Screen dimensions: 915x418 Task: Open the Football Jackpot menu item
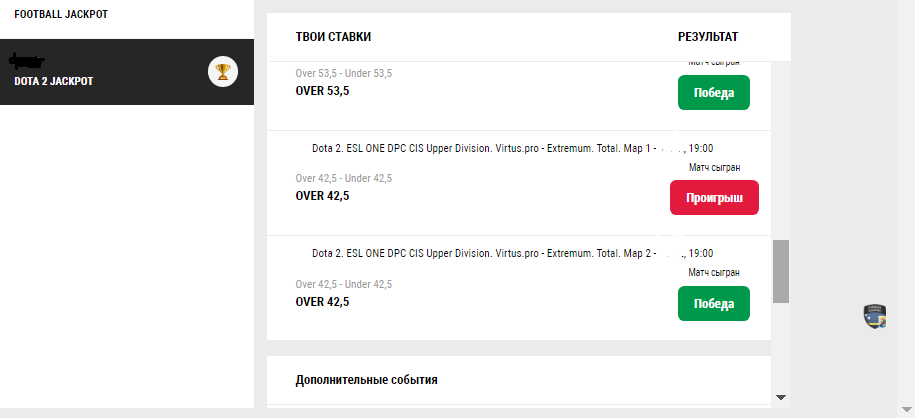(61, 15)
